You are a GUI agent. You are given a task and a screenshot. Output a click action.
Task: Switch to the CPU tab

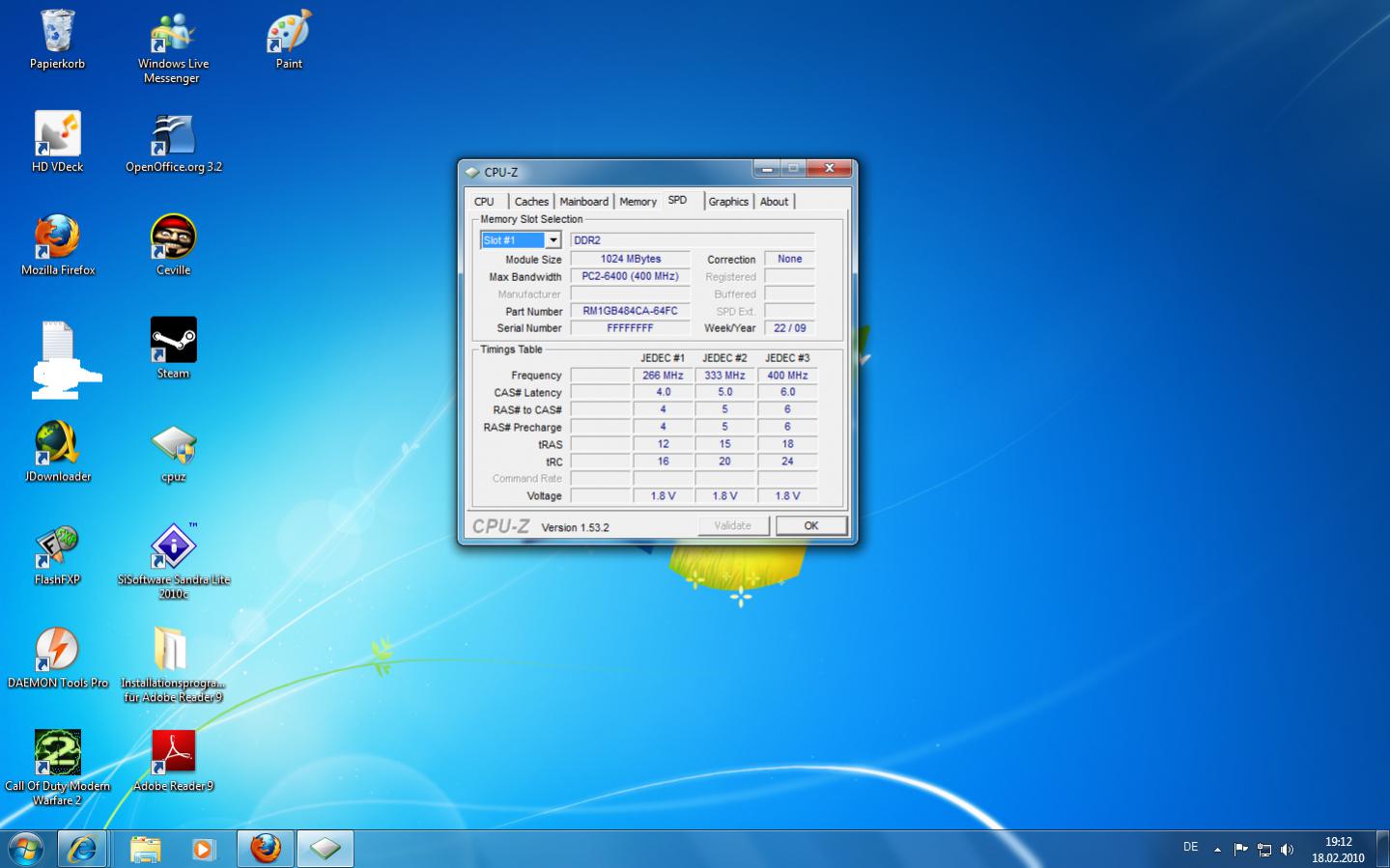click(x=484, y=202)
